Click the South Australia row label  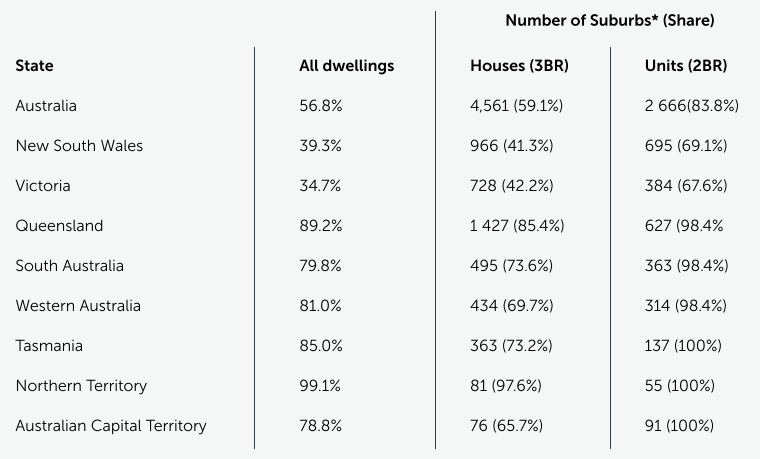click(x=70, y=266)
